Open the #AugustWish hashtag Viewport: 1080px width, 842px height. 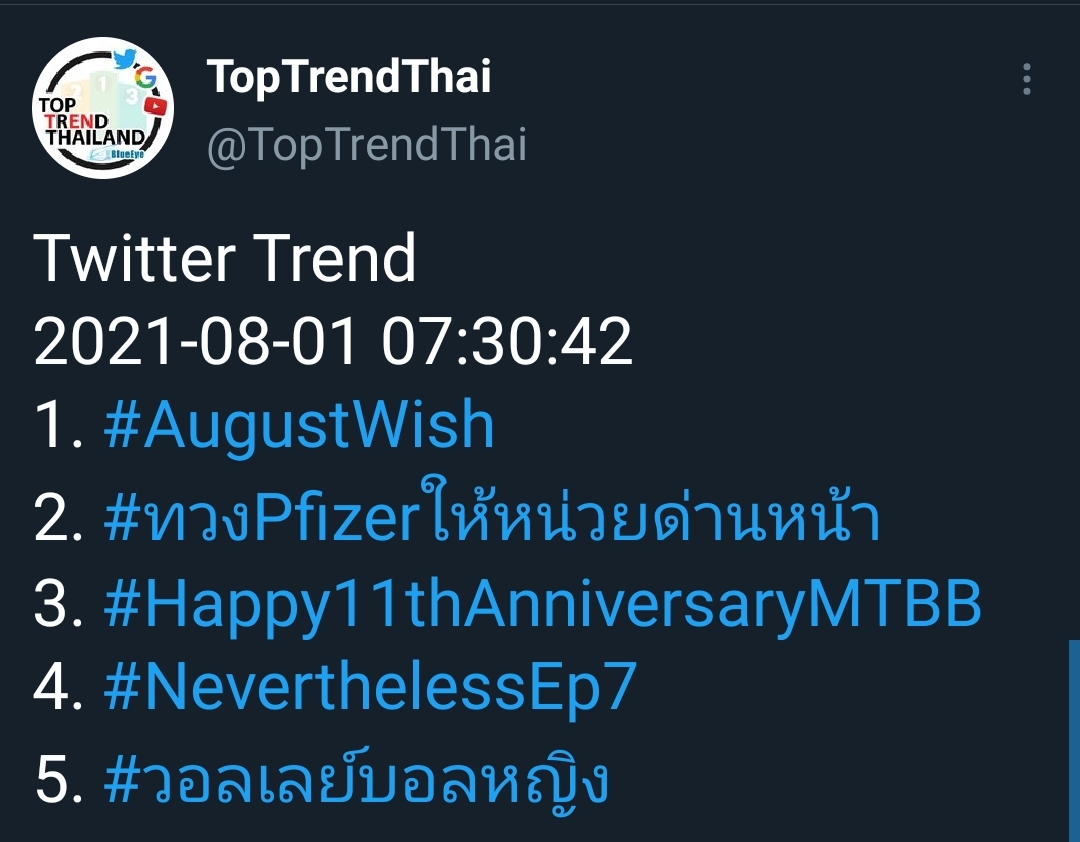pyautogui.click(x=299, y=426)
